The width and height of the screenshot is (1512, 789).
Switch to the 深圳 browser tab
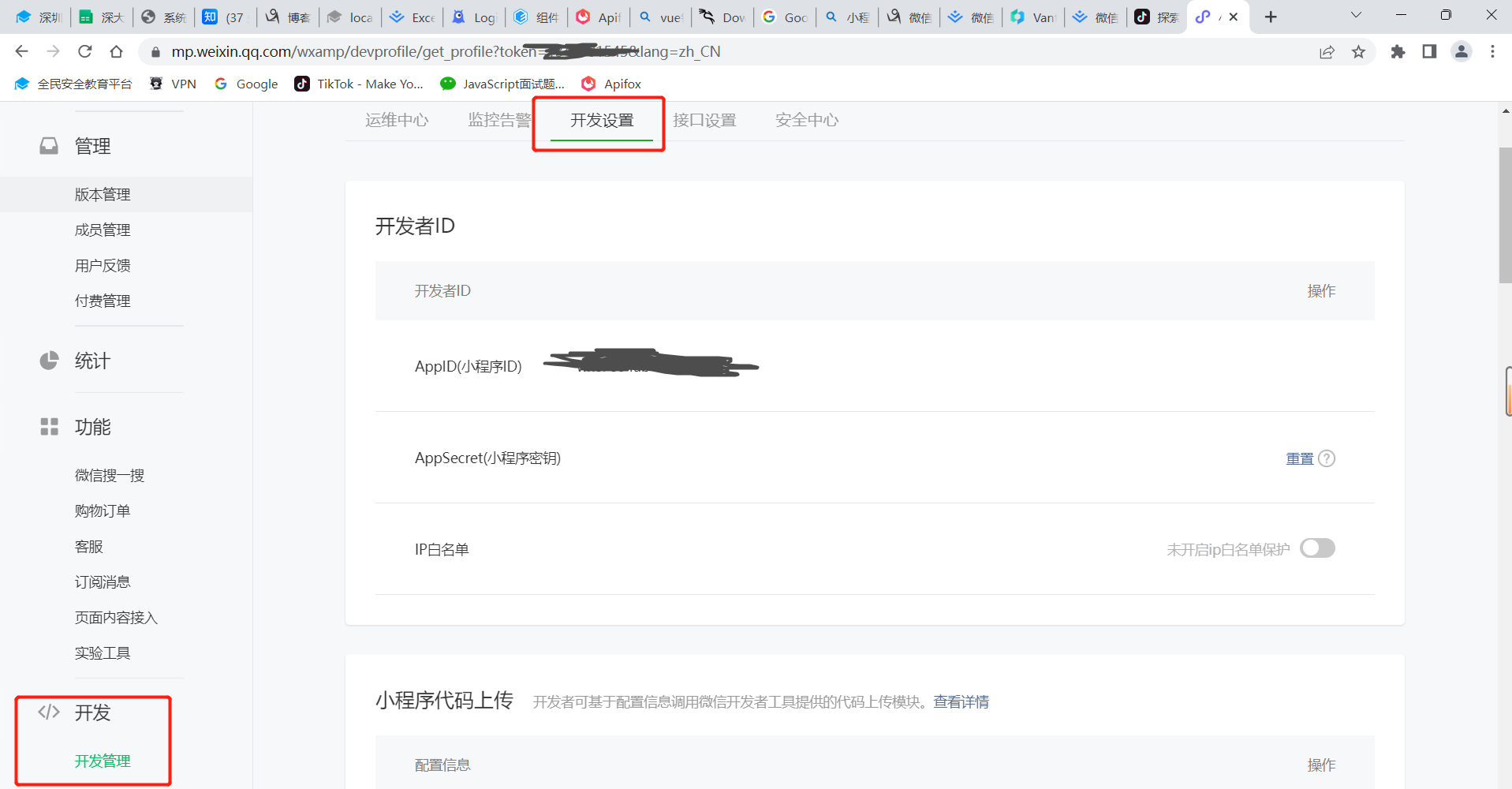[39, 17]
